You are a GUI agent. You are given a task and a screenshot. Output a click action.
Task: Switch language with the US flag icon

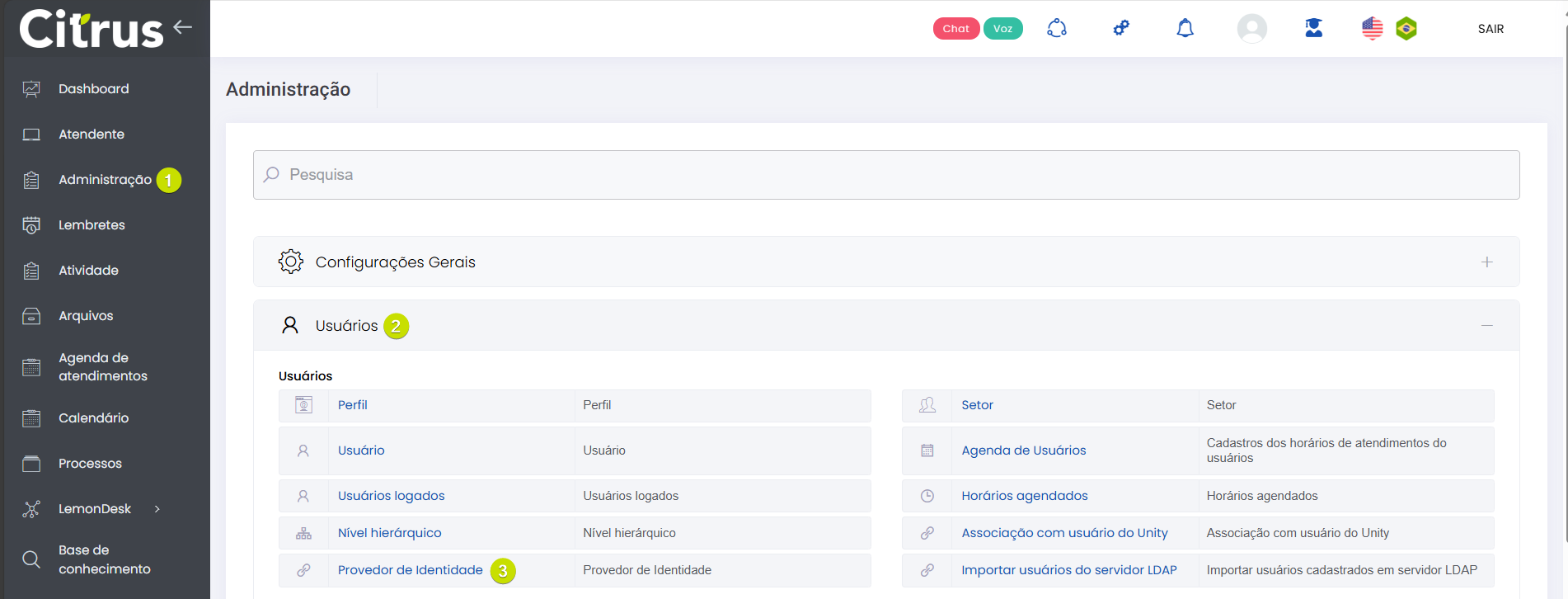pyautogui.click(x=1372, y=29)
